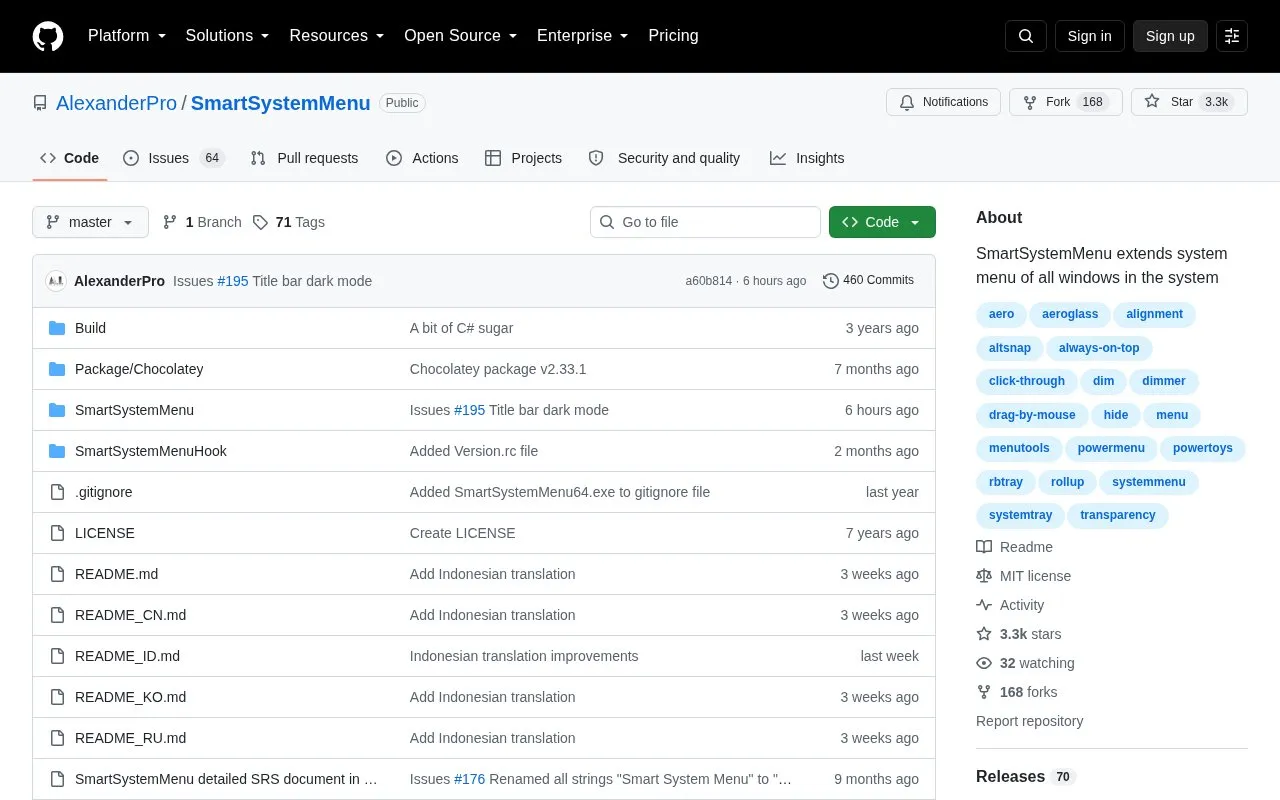1280x800 pixels.
Task: Click the Report repository link
Action: coord(1029,721)
